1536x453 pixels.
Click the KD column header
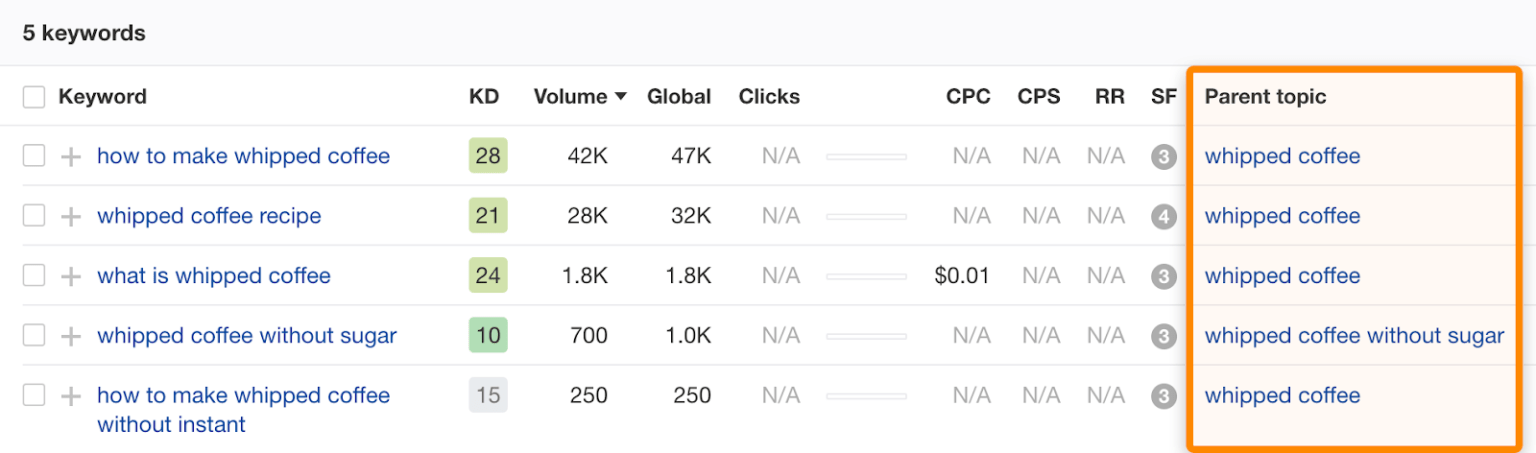coord(484,97)
